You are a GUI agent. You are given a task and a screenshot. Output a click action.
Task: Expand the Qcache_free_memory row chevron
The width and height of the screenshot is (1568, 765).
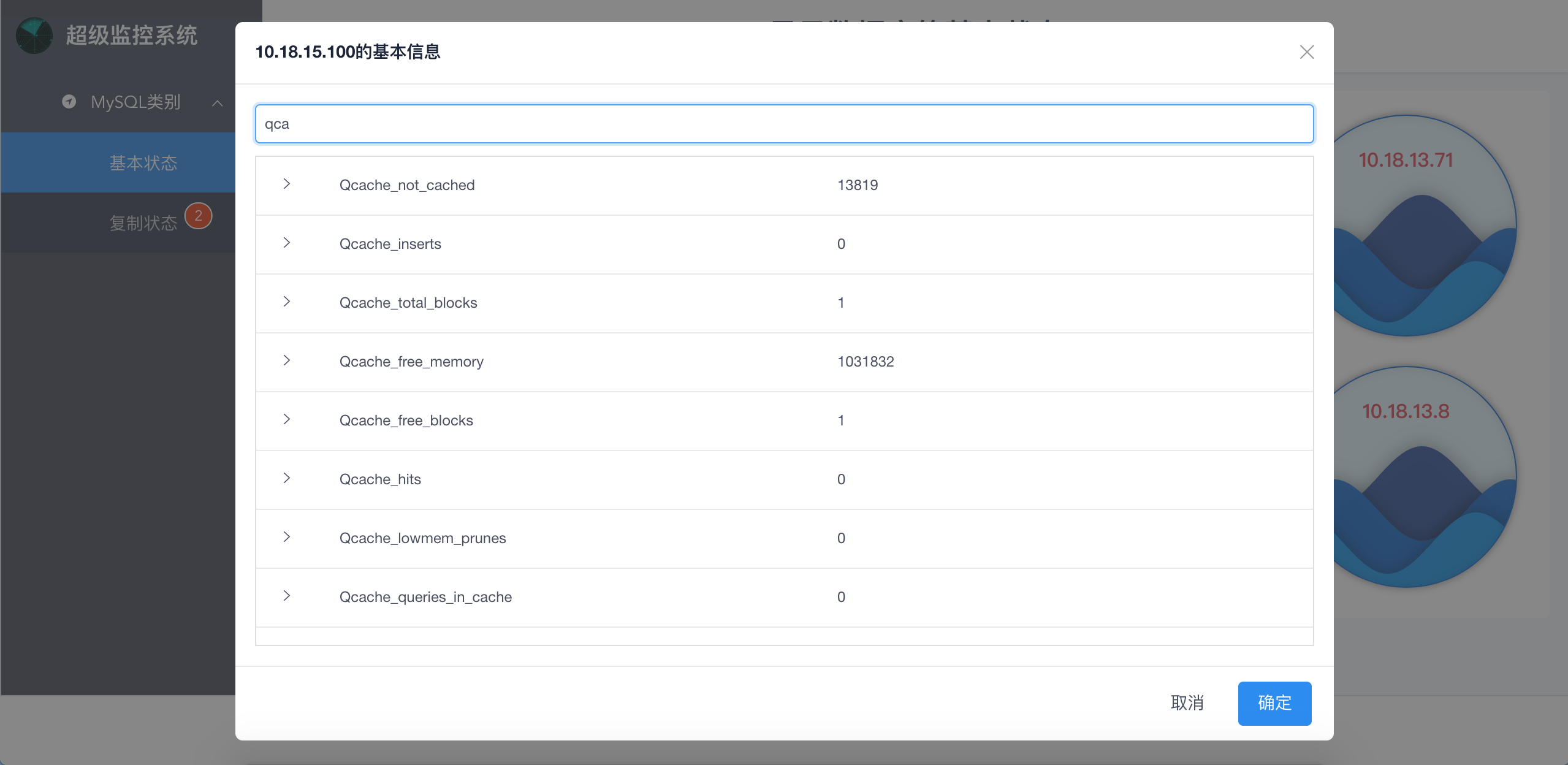286,360
